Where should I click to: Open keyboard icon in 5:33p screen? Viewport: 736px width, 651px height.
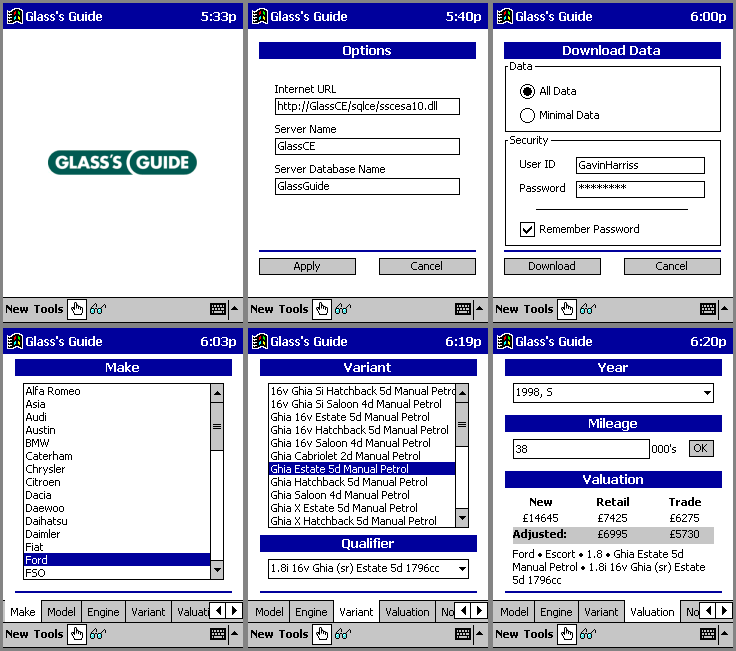tap(218, 309)
